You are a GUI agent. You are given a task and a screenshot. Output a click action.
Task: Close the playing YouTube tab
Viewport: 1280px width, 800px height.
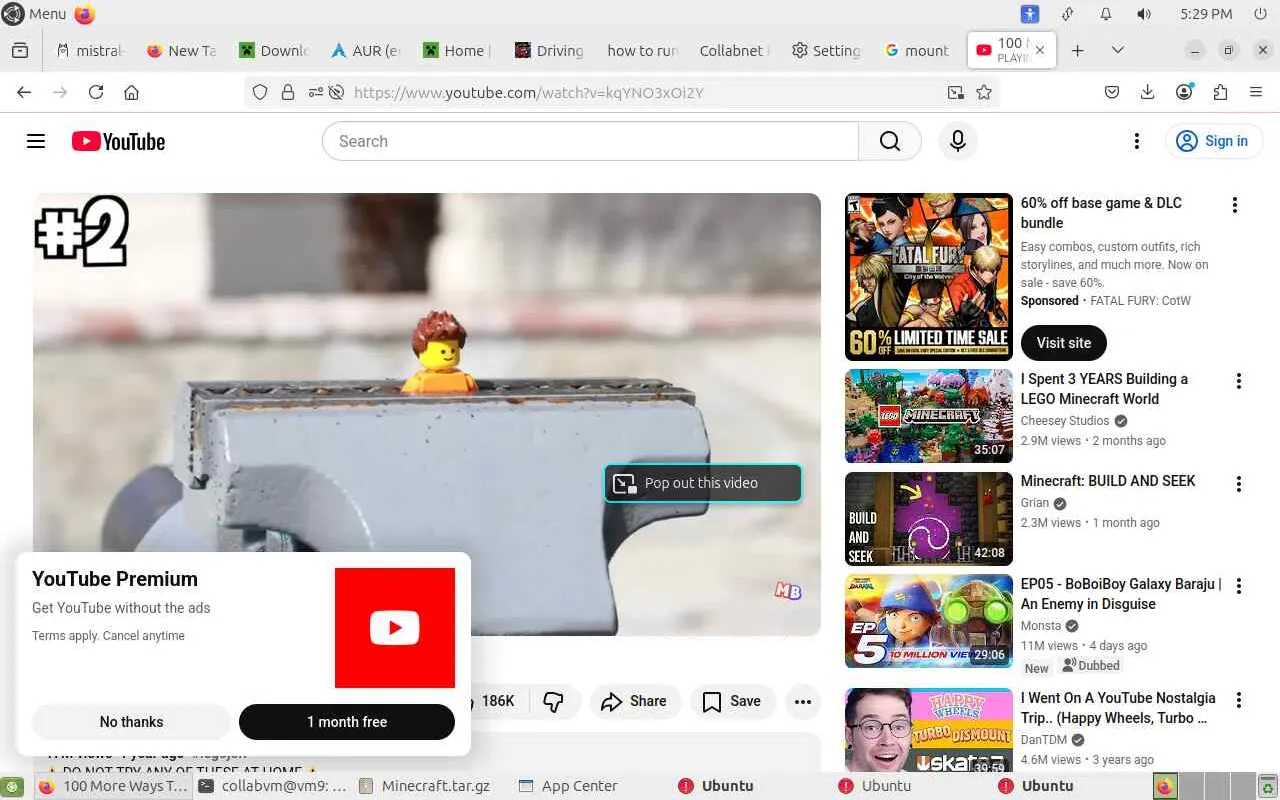click(x=1040, y=50)
